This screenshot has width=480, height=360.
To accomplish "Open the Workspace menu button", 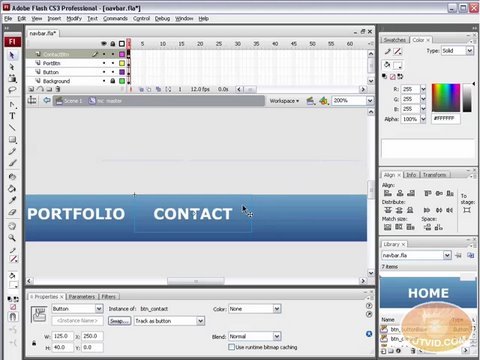I will pos(284,101).
